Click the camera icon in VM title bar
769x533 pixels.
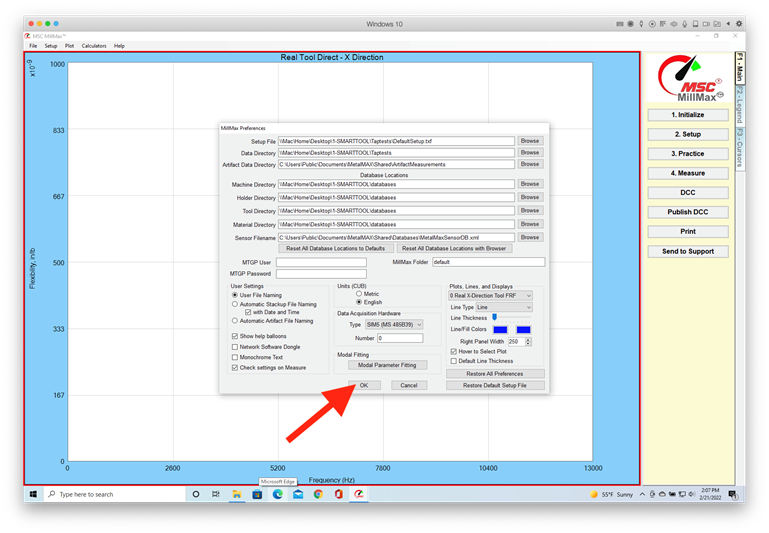click(x=706, y=24)
